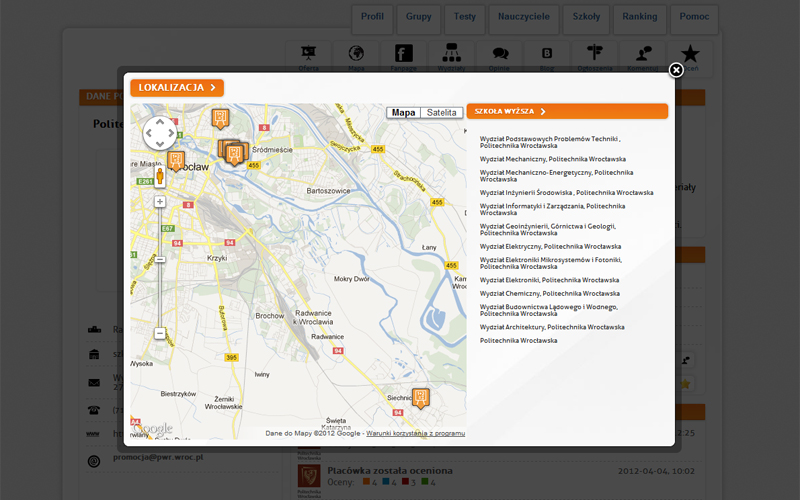Click the map pan control wheel
This screenshot has height=500, width=800.
point(160,133)
